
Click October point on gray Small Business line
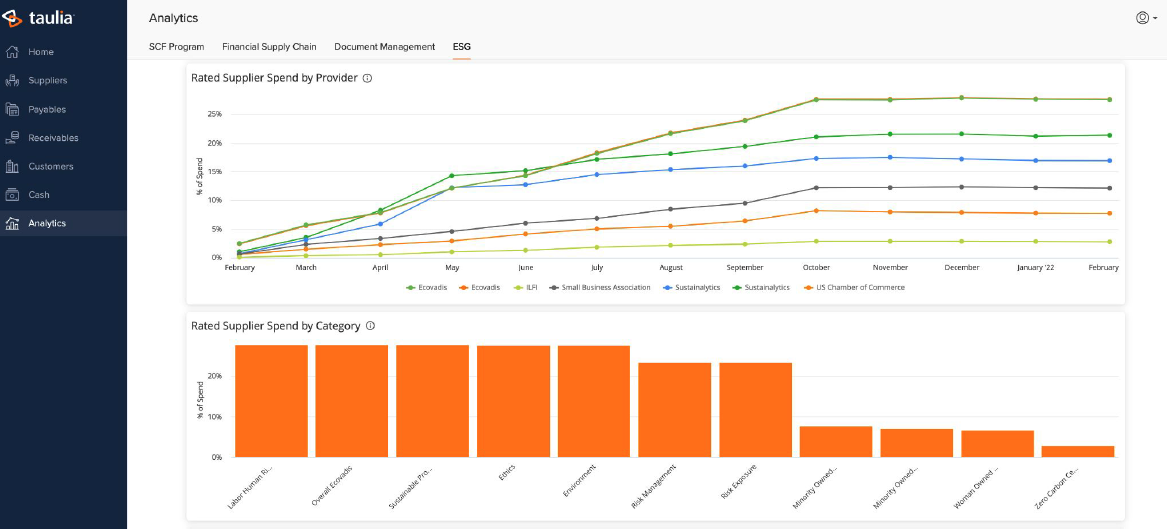point(816,187)
